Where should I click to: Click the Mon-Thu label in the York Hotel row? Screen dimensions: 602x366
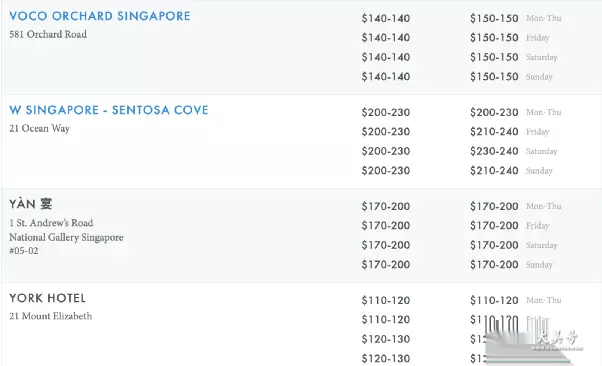[544, 300]
